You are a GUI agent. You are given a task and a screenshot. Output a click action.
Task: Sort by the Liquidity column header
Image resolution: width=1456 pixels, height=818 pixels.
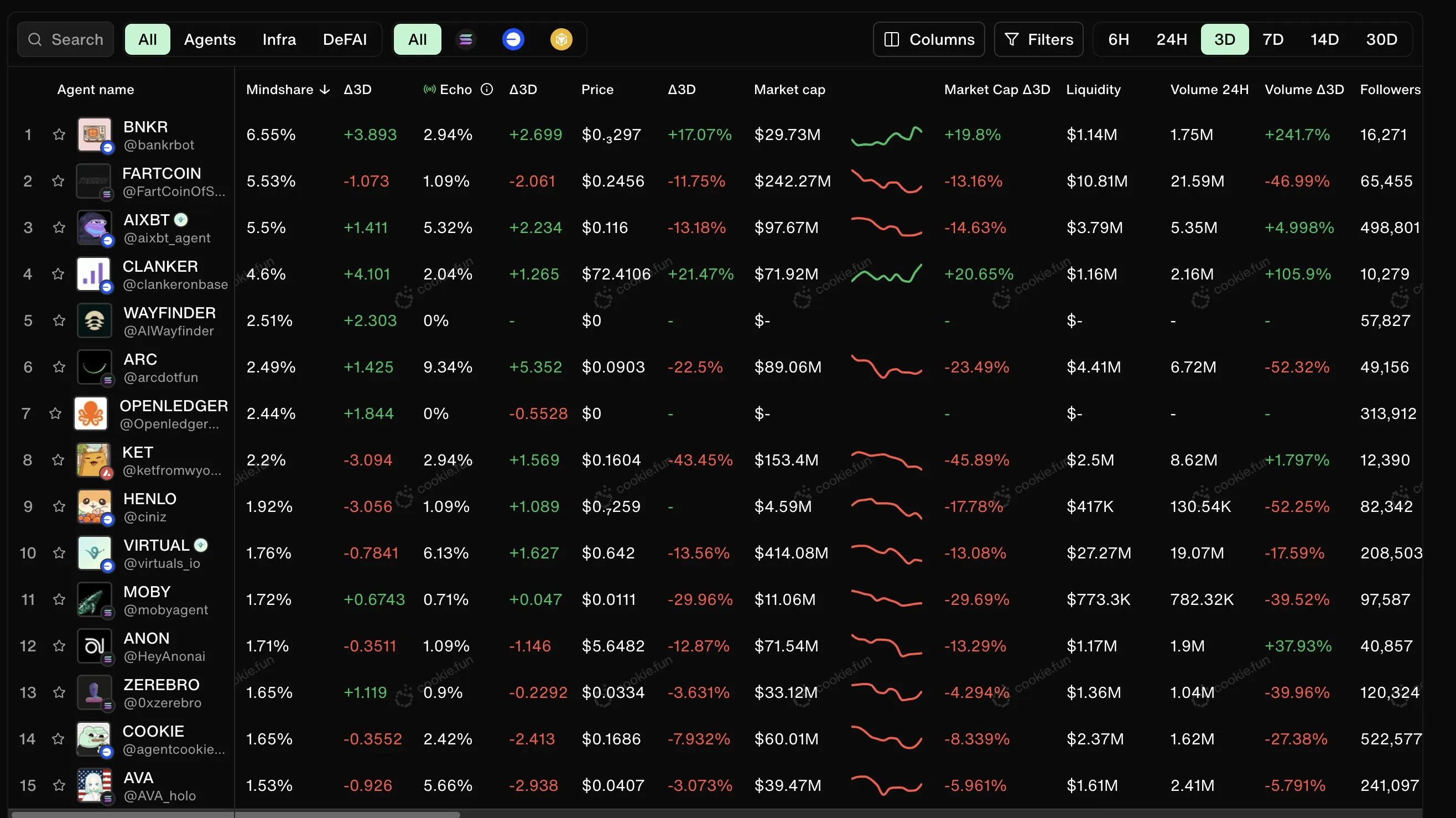[x=1093, y=89]
